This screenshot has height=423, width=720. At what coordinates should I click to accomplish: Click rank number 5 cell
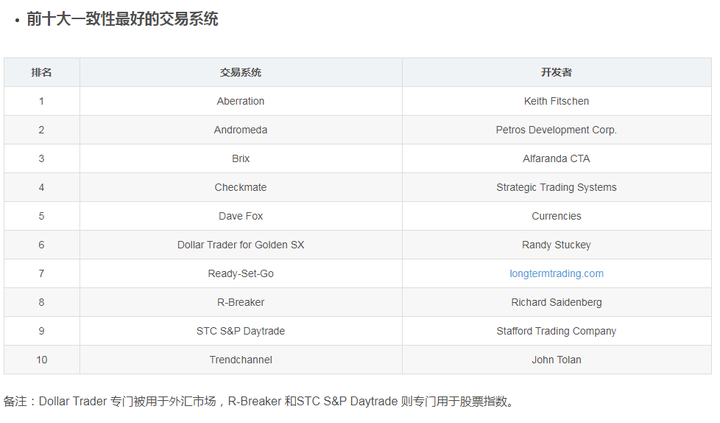click(x=42, y=216)
